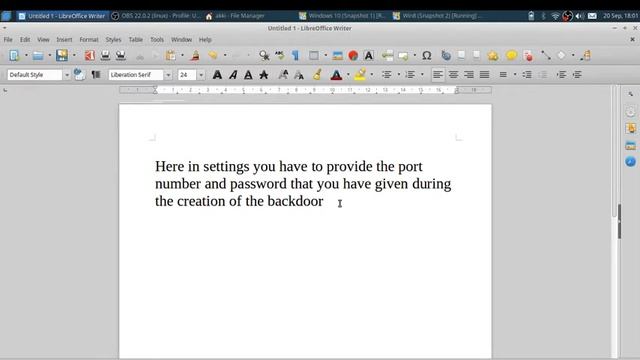
Task: Click the Paste clipboard icon
Action: [x=171, y=56]
